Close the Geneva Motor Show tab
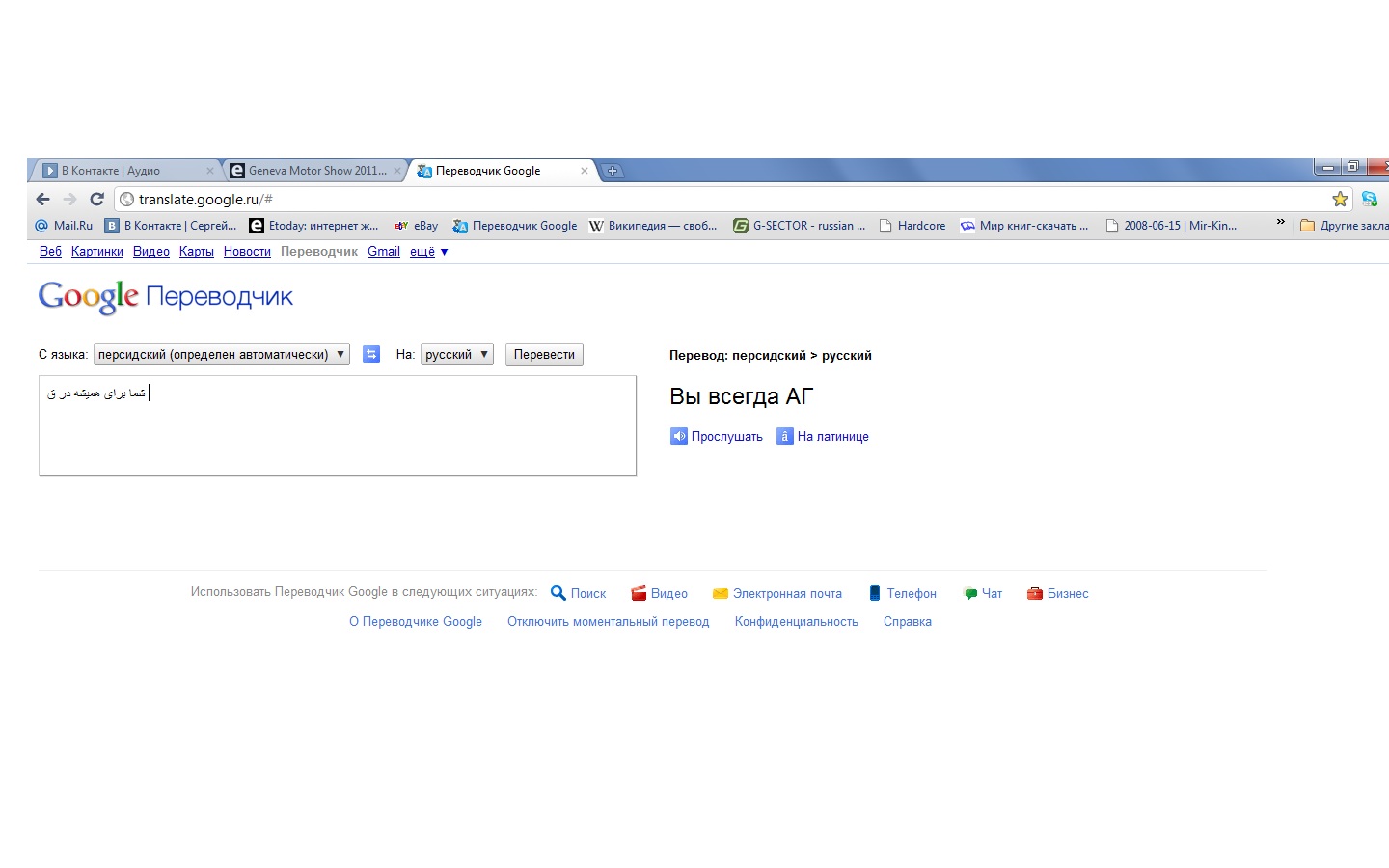 click(397, 171)
